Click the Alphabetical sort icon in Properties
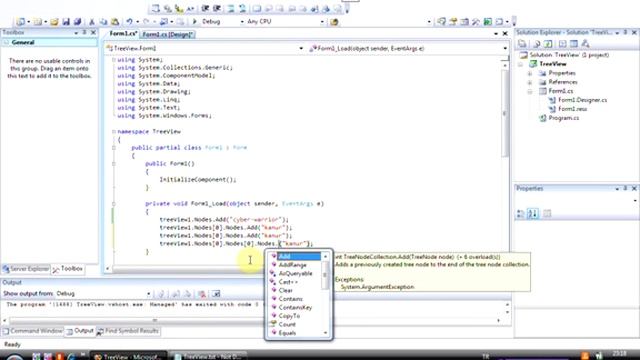This screenshot has width=640, height=360. [x=533, y=213]
